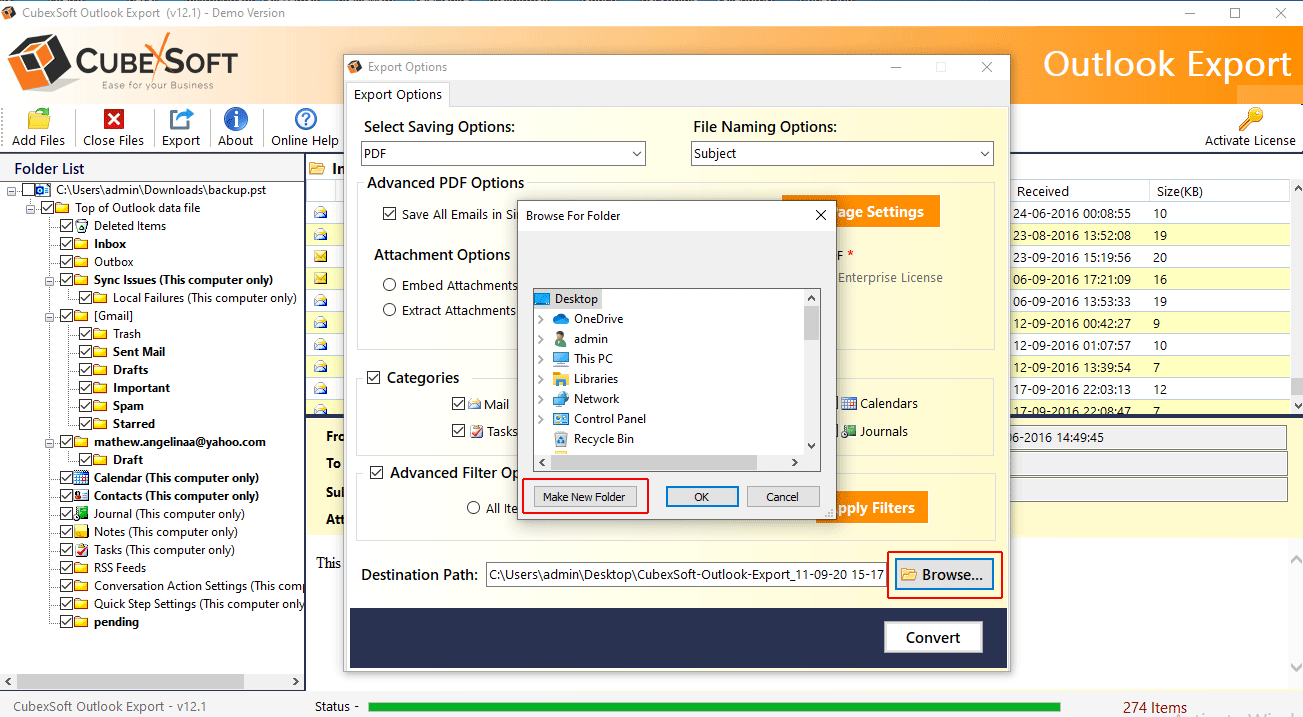Click the Calendars icon under Categories
The height and width of the screenshot is (717, 1303).
[x=849, y=404]
